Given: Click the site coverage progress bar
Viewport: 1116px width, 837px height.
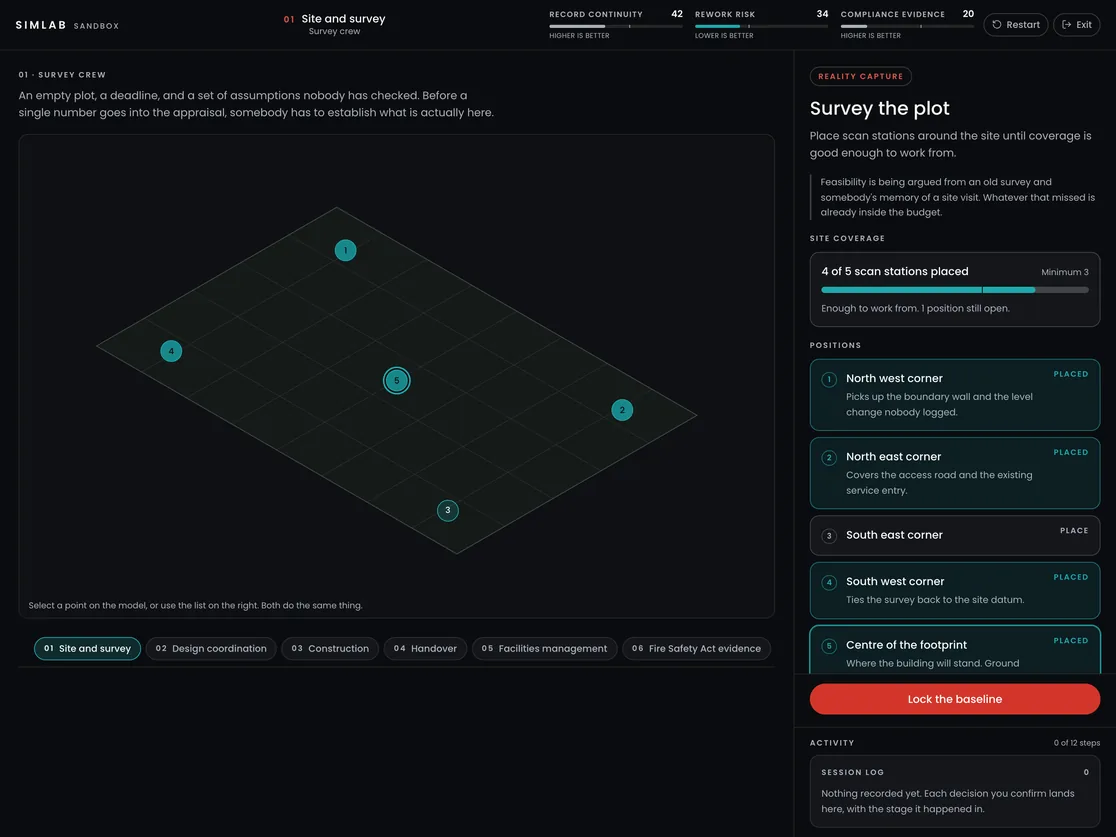Looking at the screenshot, I should [954, 290].
